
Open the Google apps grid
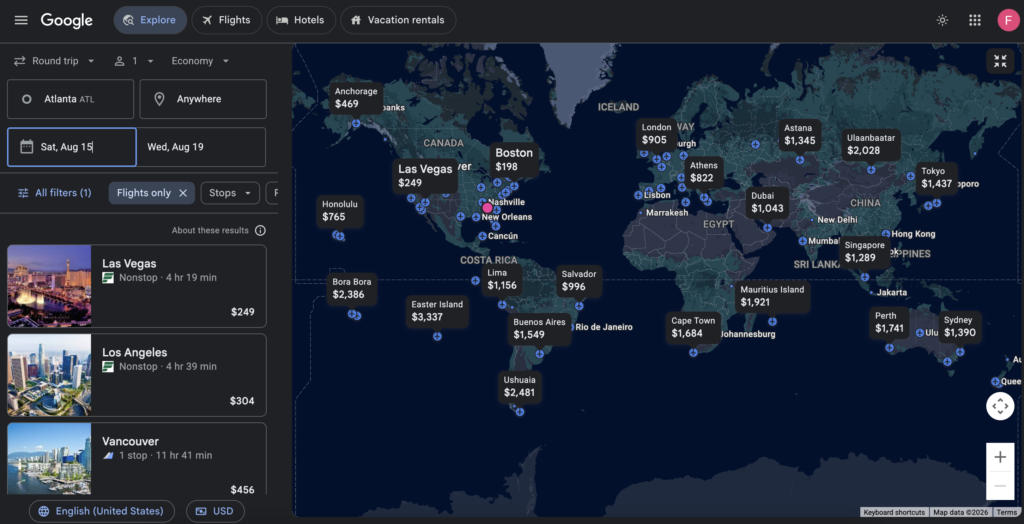(974, 20)
